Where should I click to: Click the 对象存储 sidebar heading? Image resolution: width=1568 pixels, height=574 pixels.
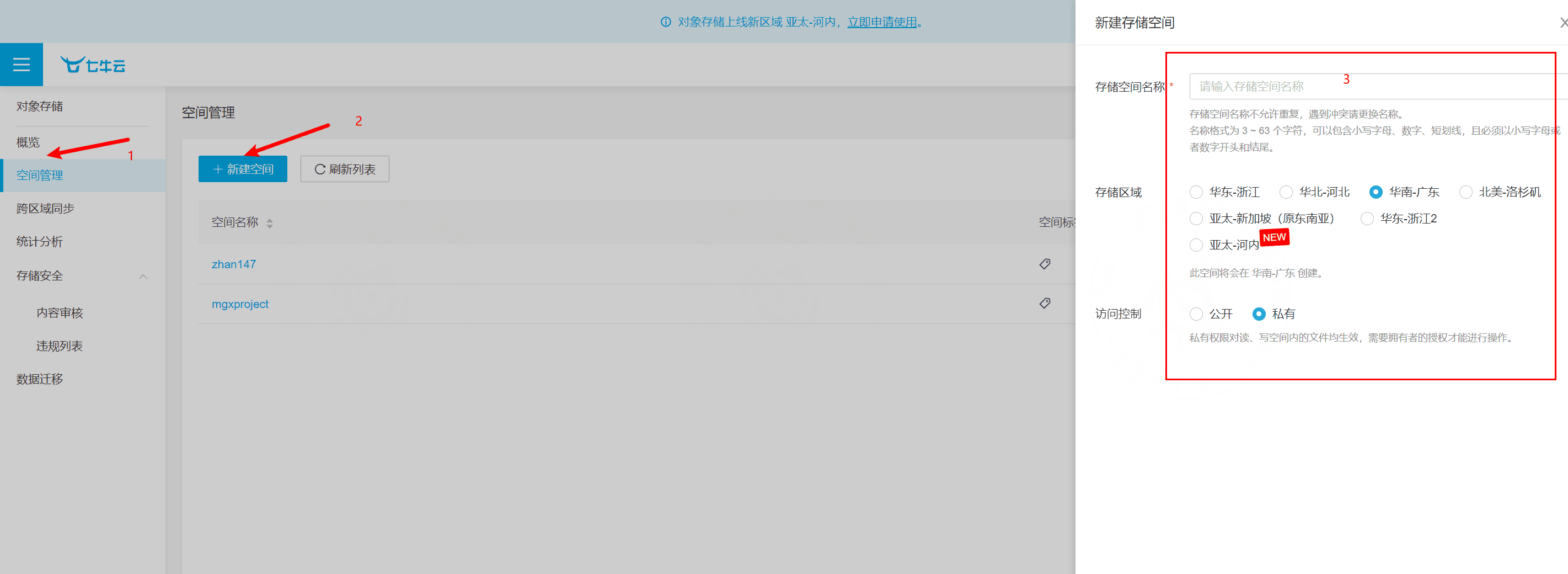click(x=40, y=107)
